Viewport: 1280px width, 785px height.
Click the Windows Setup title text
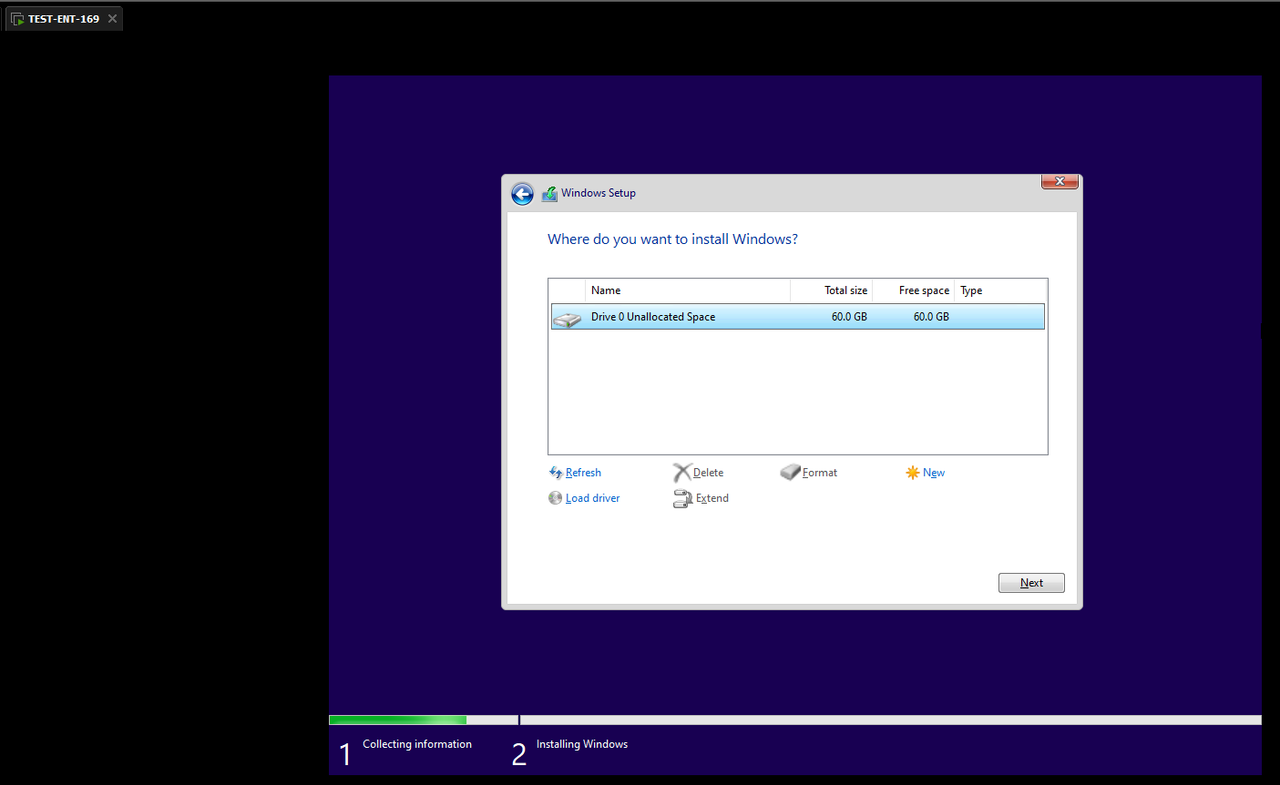pos(598,193)
